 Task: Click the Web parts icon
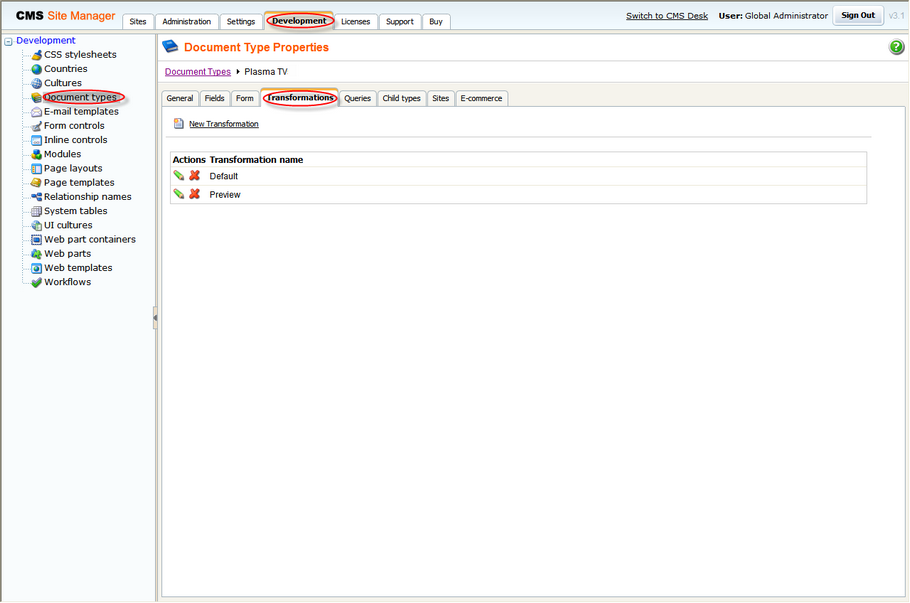[x=37, y=254]
